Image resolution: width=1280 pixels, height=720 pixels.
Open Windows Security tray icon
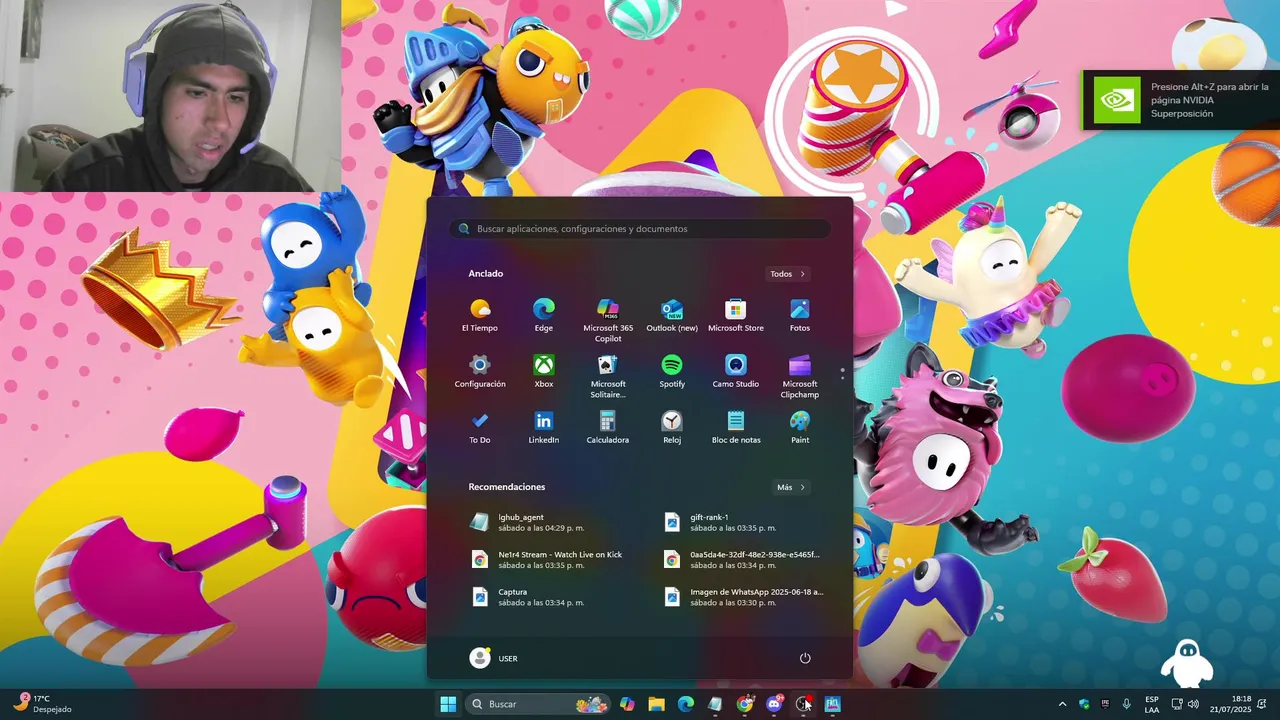[x=1084, y=704]
